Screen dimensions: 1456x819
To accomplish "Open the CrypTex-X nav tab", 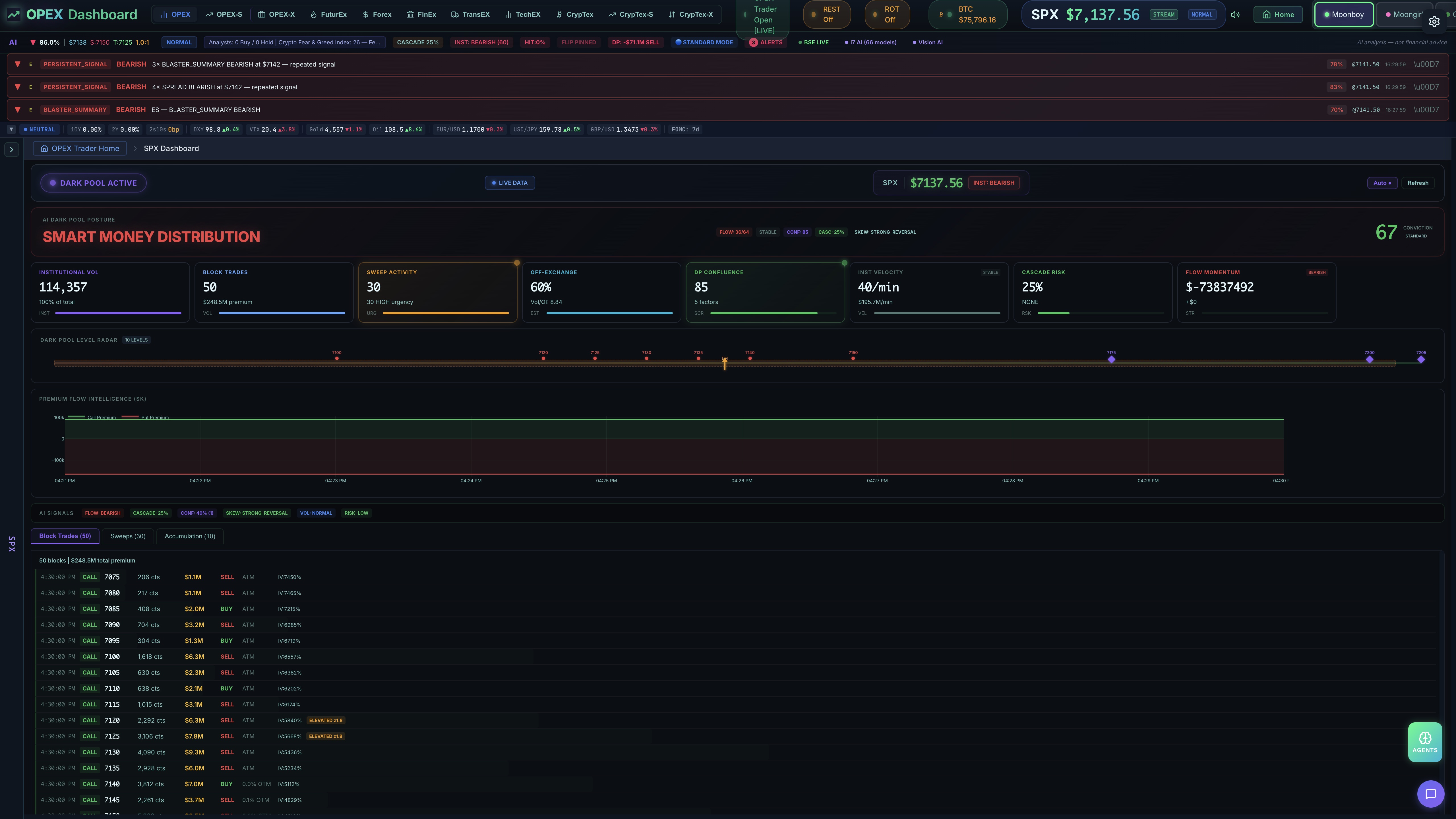I will [x=691, y=15].
